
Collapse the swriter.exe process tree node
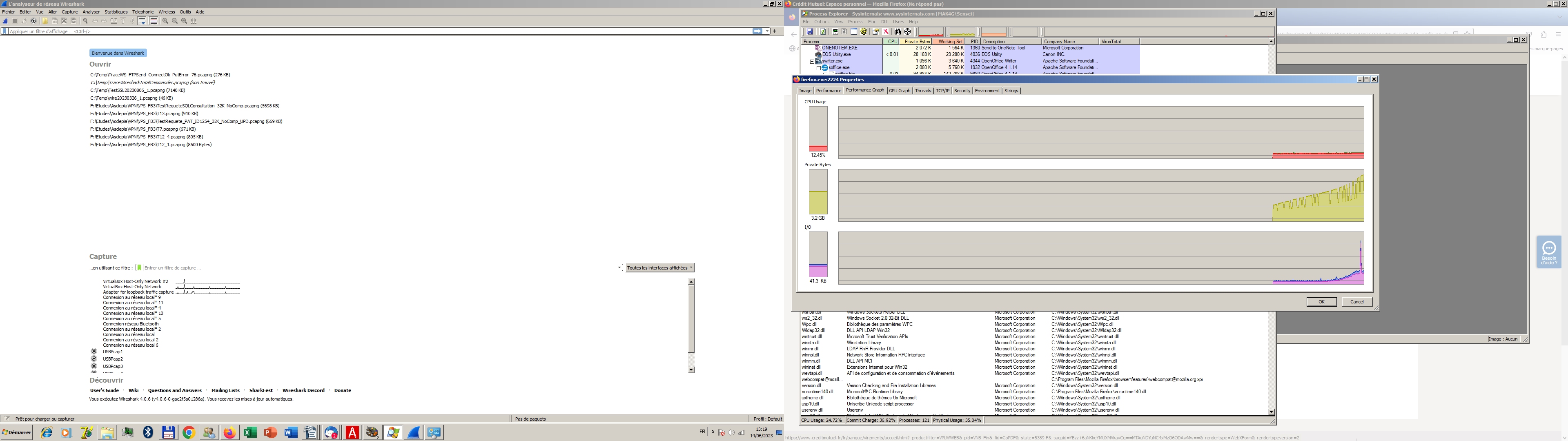pos(812,62)
